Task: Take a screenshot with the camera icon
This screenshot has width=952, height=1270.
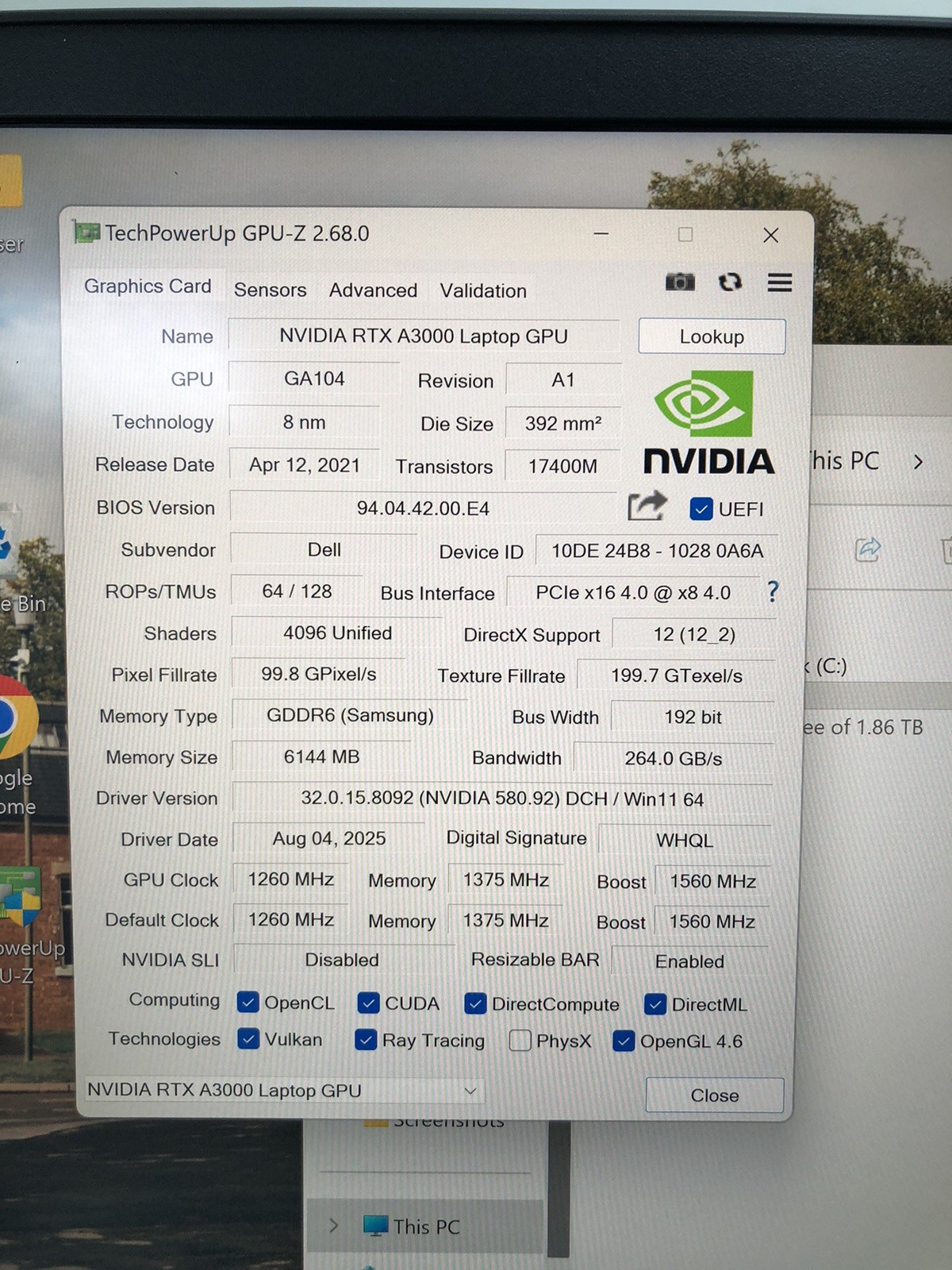Action: tap(679, 282)
